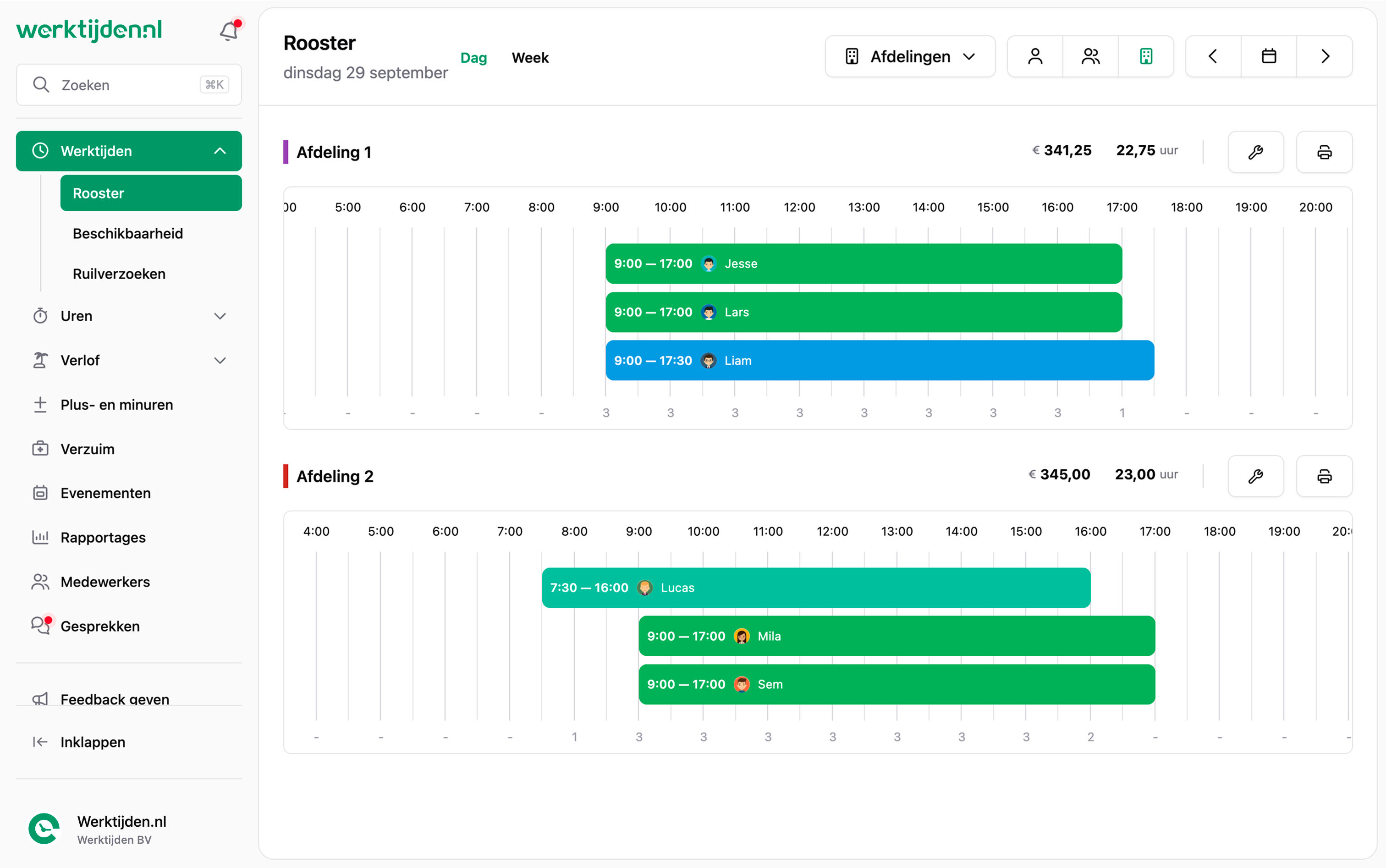Open Jesse's 9:00–17:00 shift

[x=863, y=264]
